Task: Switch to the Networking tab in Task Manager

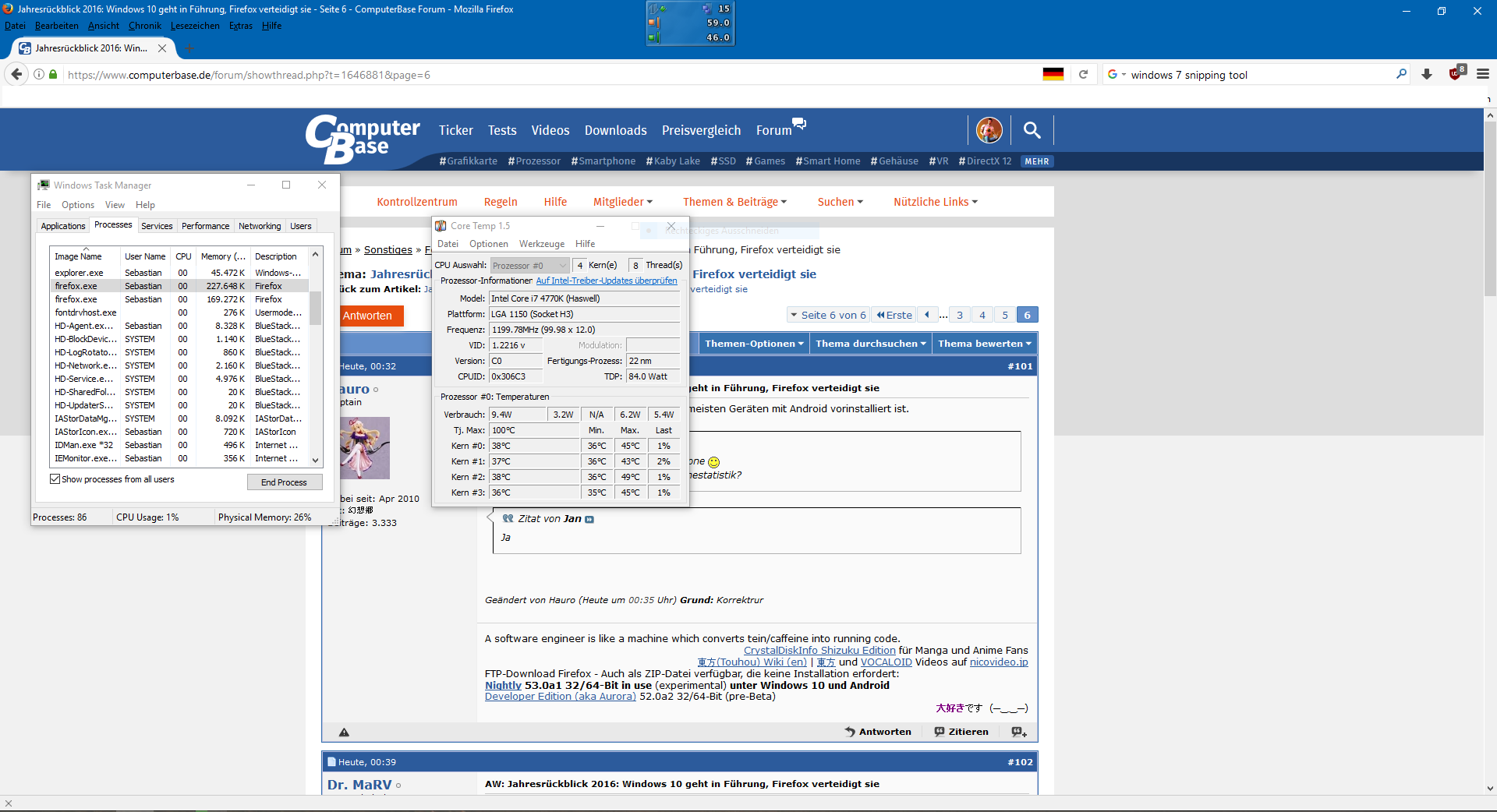Action: point(260,226)
